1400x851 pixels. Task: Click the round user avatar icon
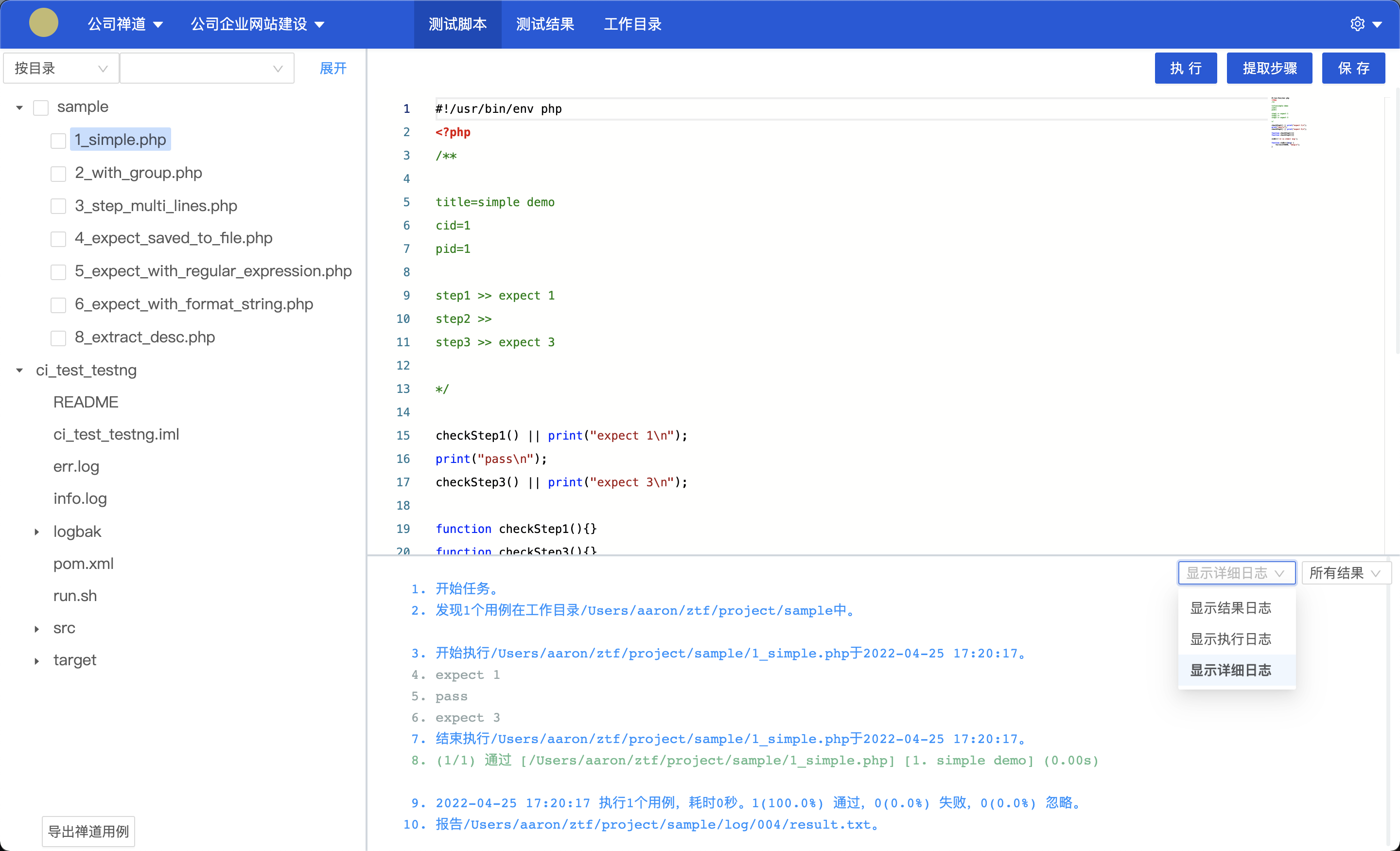[44, 23]
